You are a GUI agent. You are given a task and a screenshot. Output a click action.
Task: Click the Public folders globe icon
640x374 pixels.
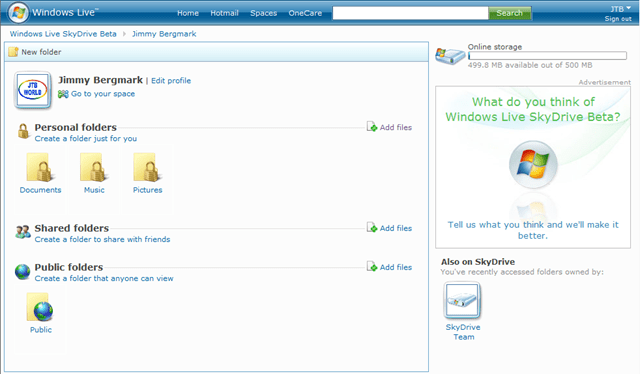22,272
